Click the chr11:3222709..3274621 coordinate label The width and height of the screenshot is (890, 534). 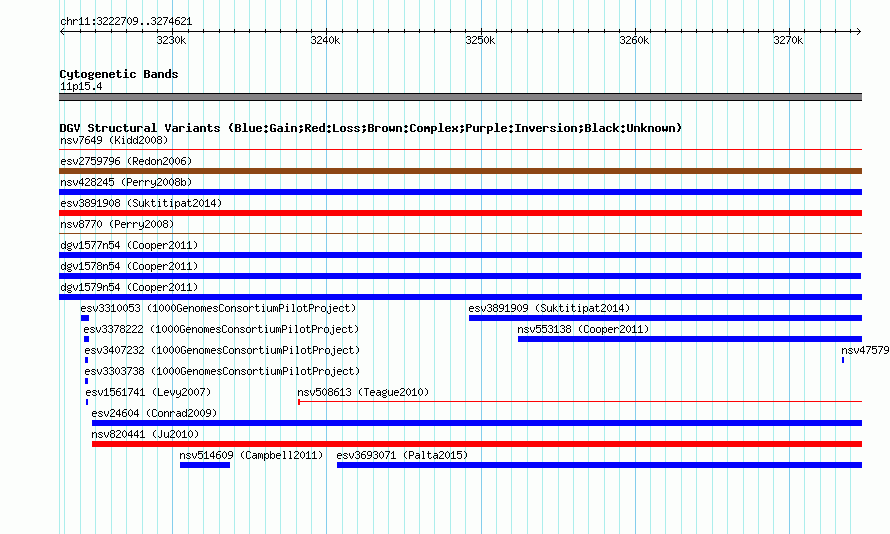(x=126, y=21)
